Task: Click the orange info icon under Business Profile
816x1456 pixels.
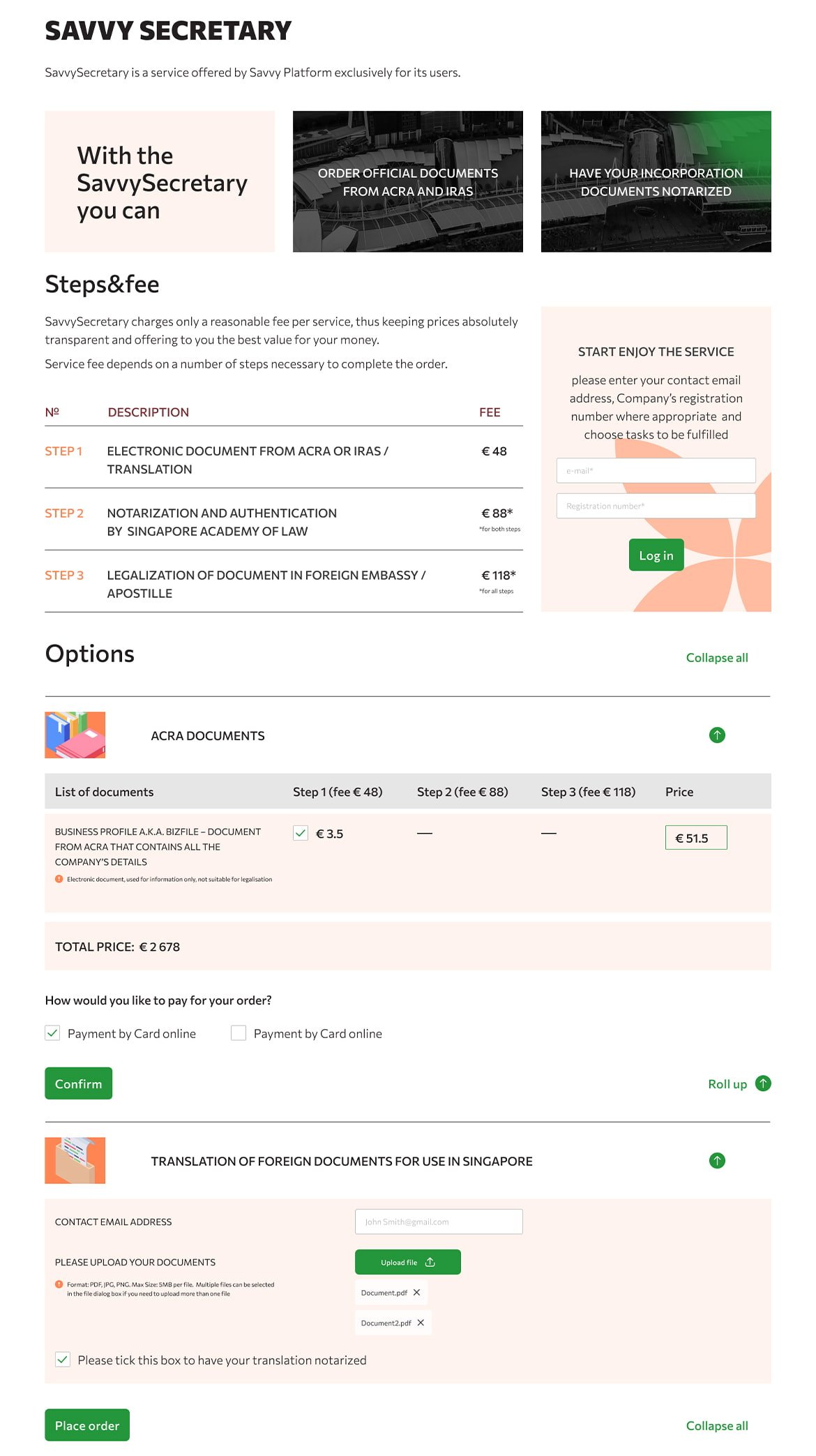Action: (59, 879)
